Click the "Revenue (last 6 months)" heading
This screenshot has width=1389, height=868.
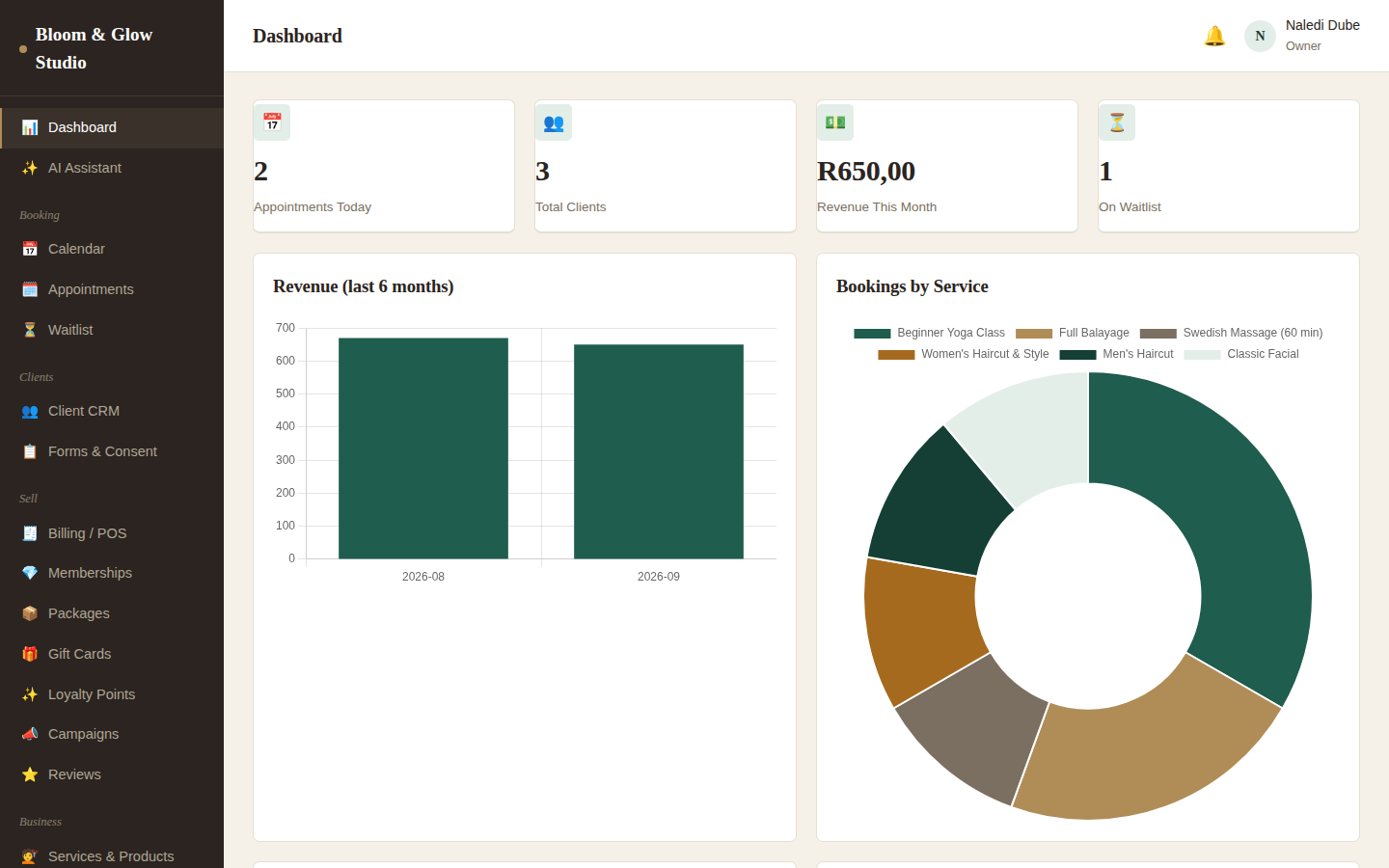pyautogui.click(x=364, y=286)
